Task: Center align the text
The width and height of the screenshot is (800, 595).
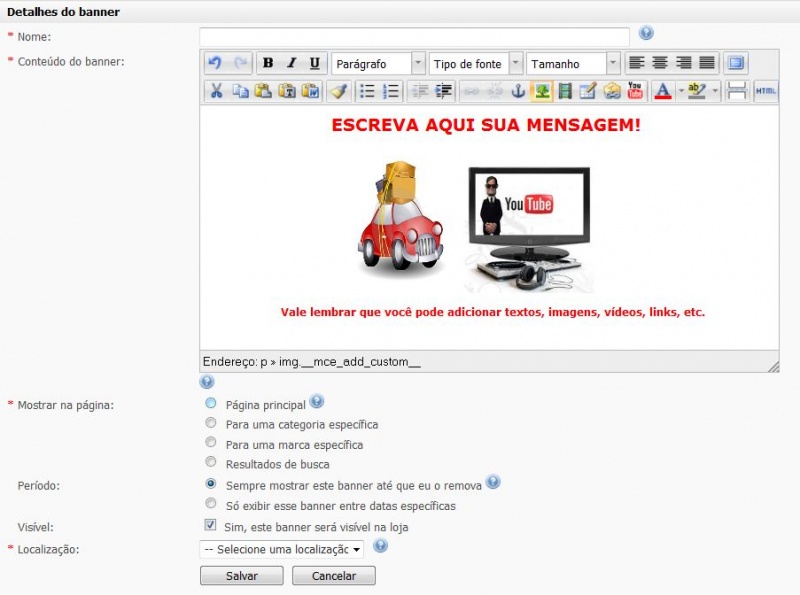Action: 660,63
